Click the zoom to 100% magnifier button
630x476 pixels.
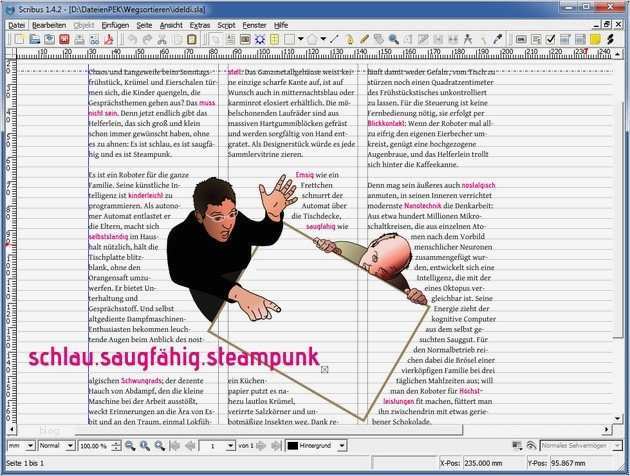(x=145, y=446)
